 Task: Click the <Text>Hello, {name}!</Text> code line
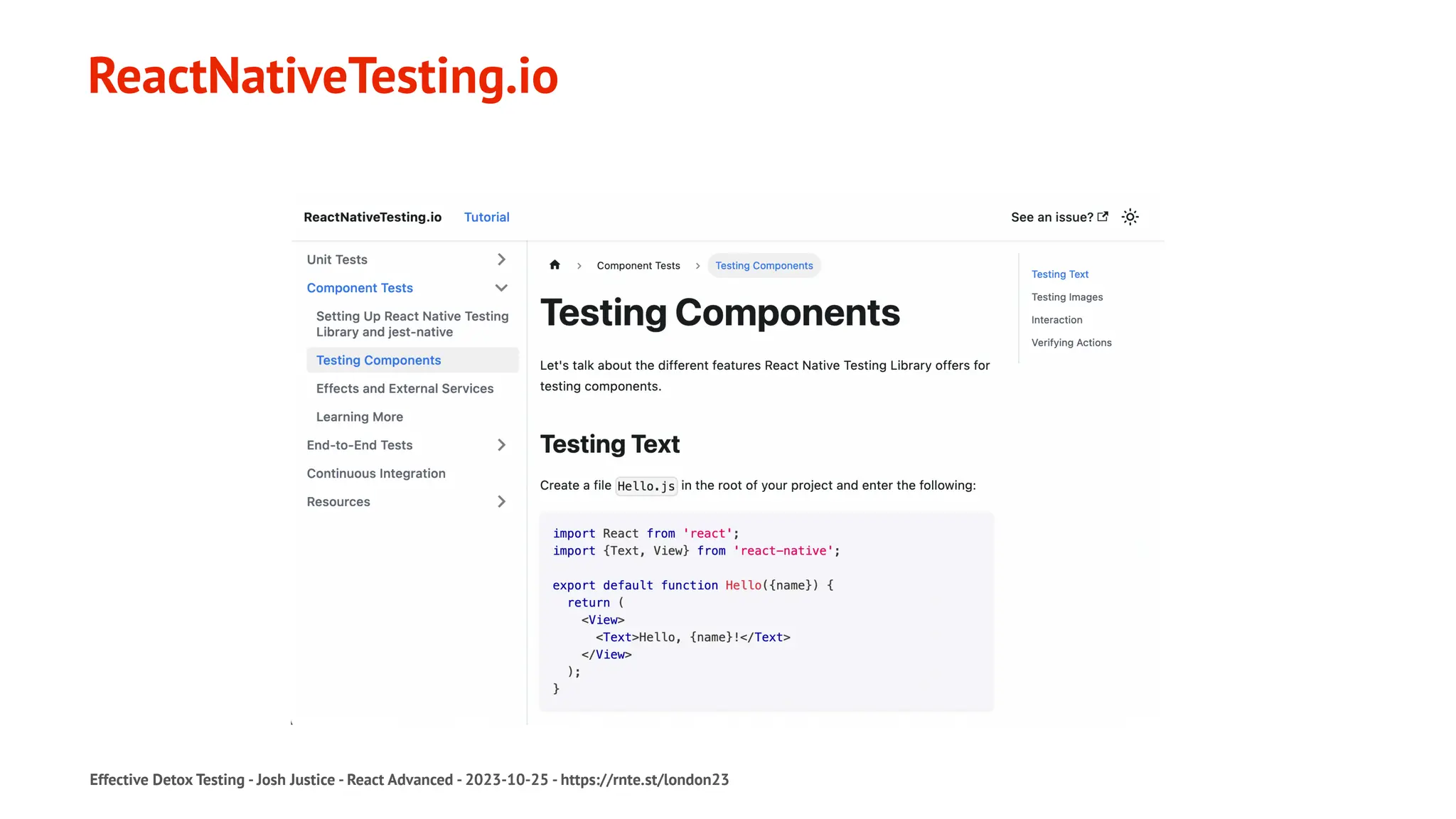coord(693,638)
